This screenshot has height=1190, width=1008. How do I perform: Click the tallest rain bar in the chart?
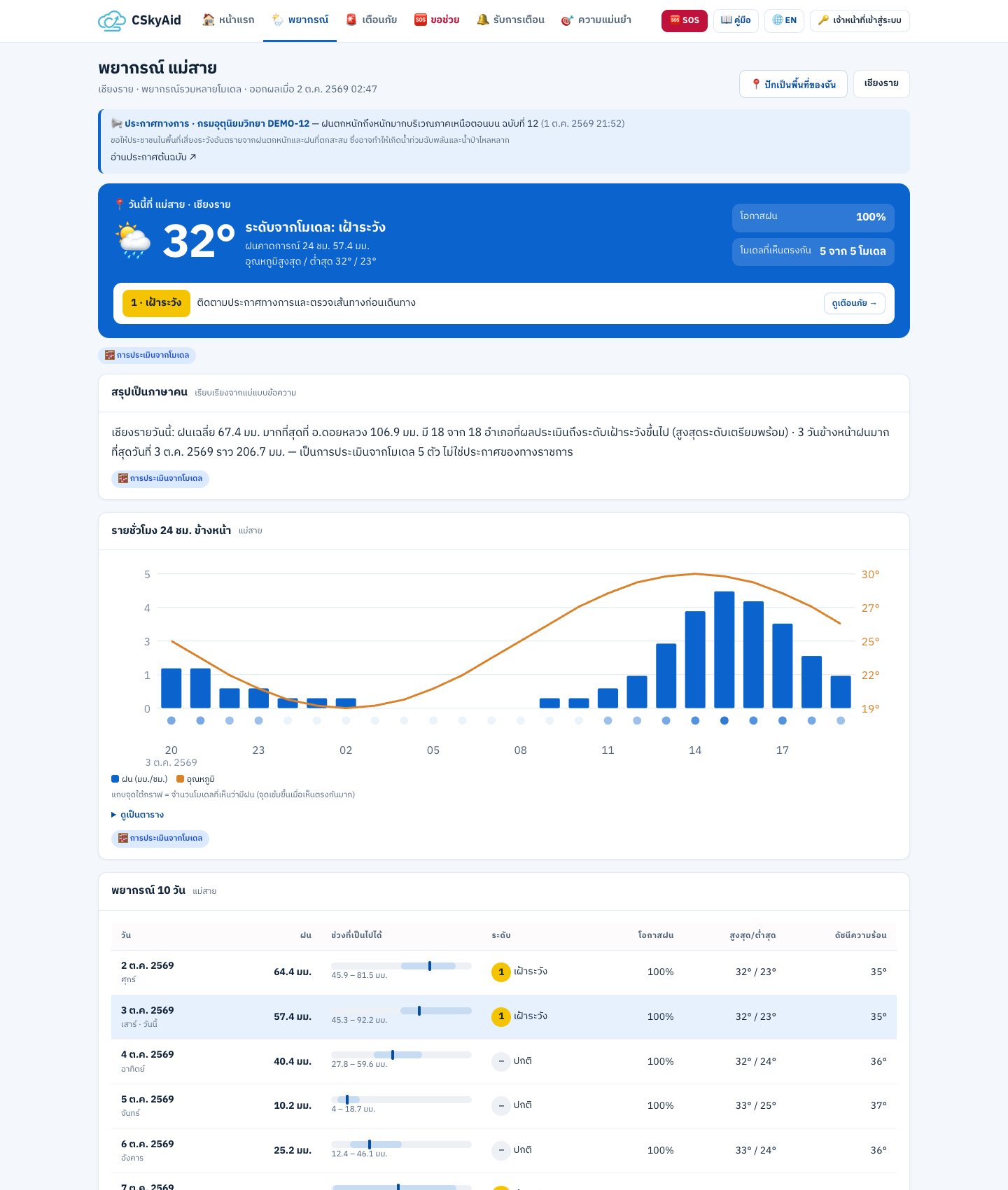(724, 650)
